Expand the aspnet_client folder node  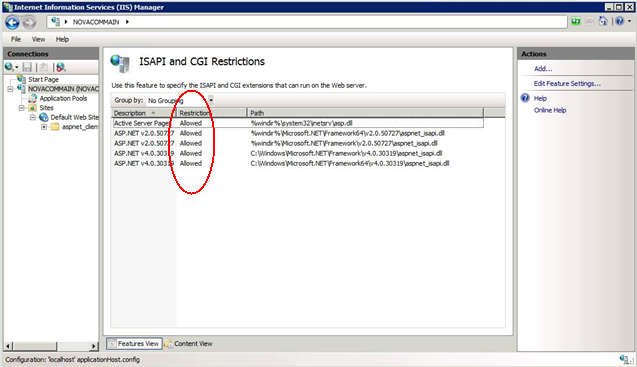click(x=44, y=127)
